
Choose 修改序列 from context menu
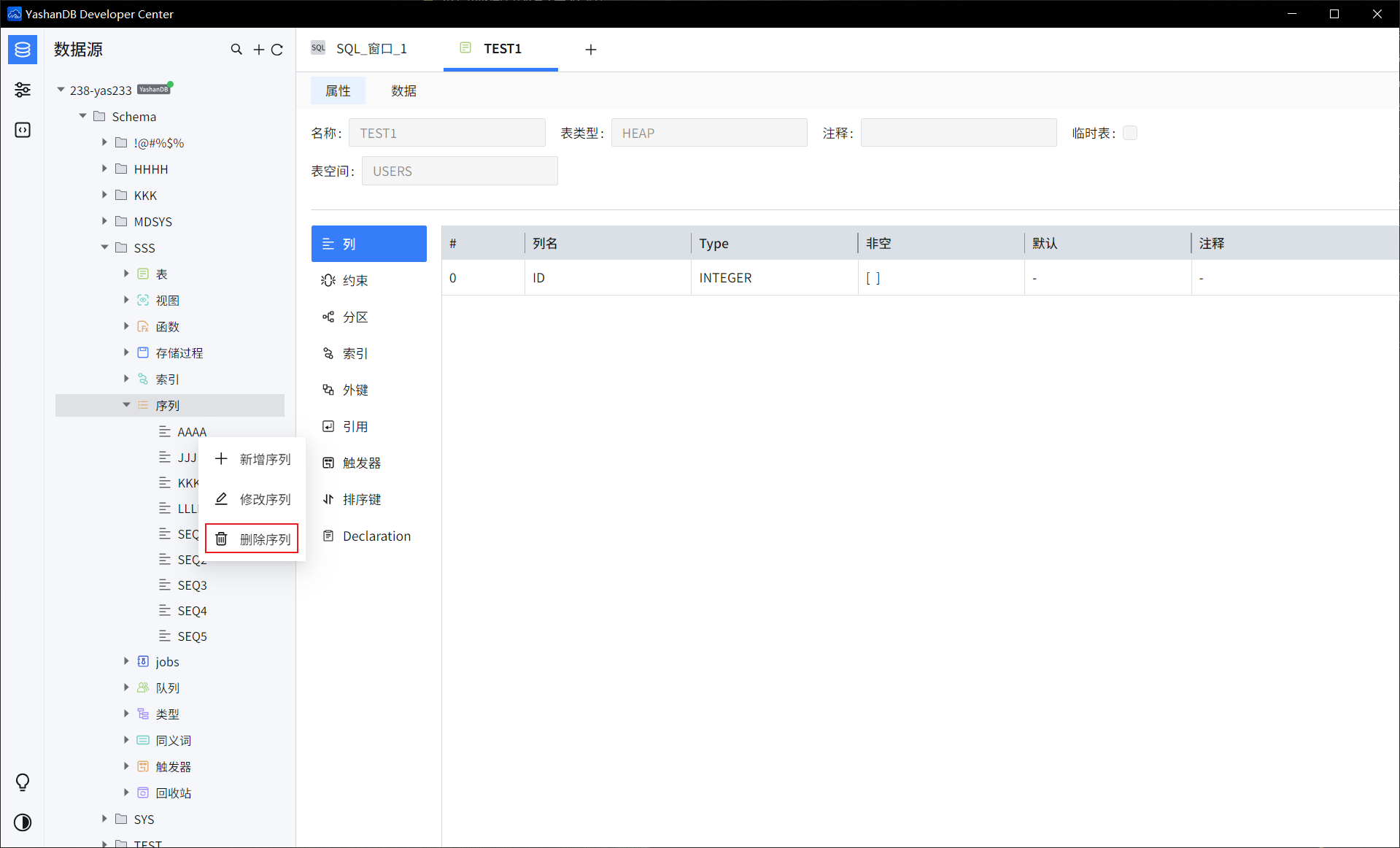point(252,499)
